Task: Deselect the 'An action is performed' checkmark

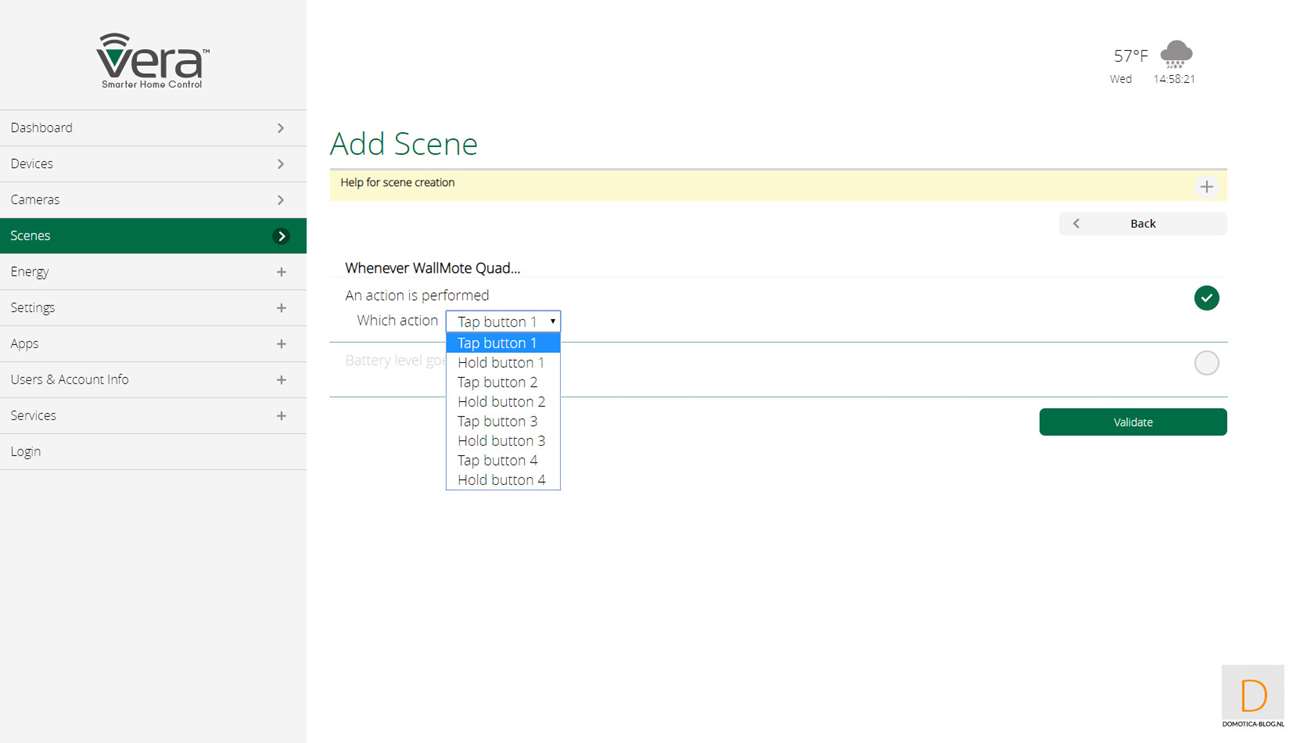Action: coord(1206,298)
